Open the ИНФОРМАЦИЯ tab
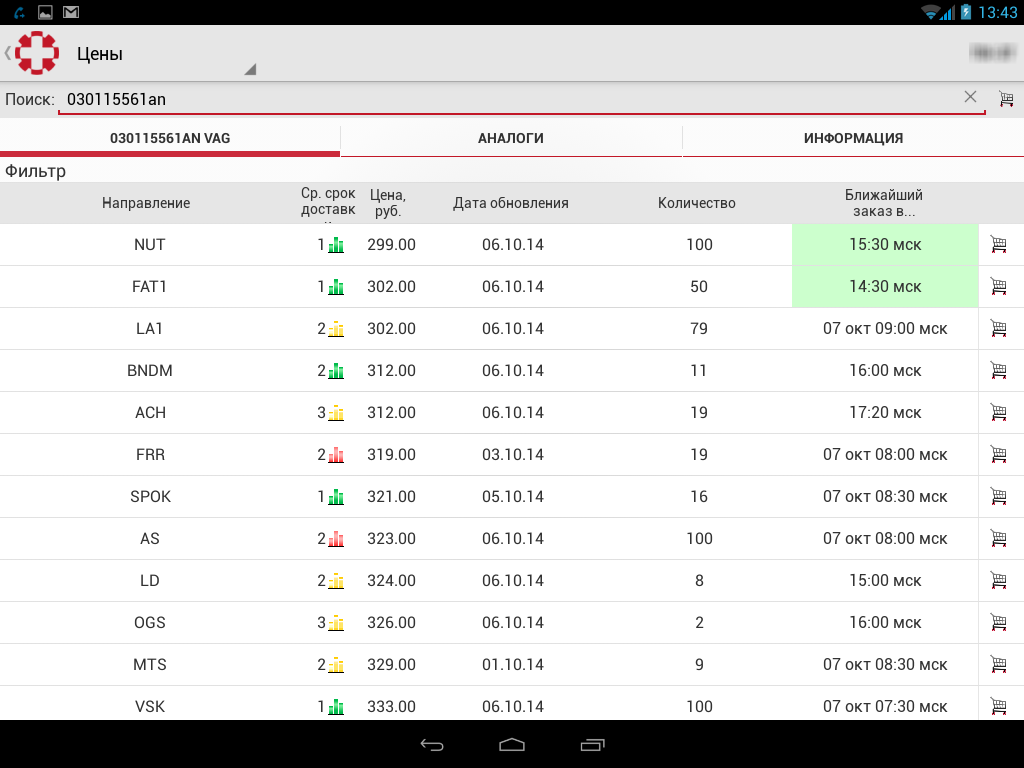Viewport: 1024px width, 768px height. click(853, 139)
